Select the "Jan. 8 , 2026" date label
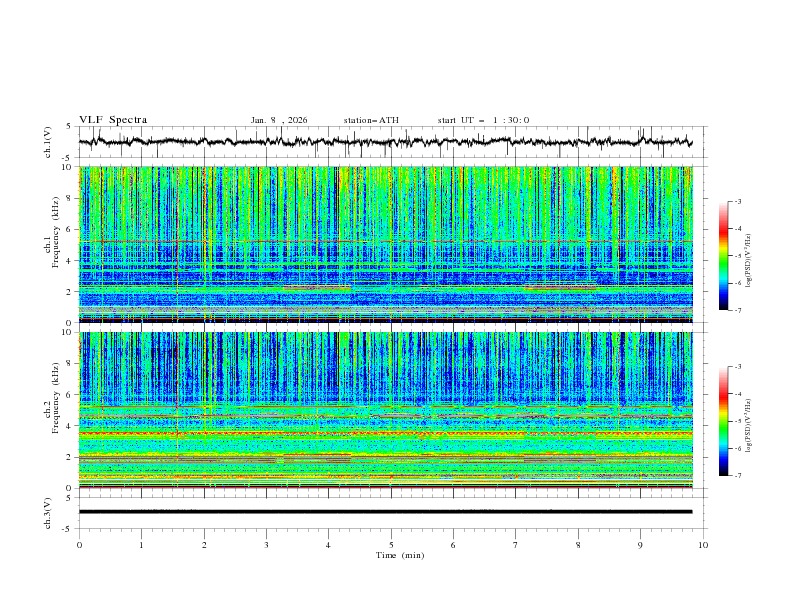 (x=279, y=120)
